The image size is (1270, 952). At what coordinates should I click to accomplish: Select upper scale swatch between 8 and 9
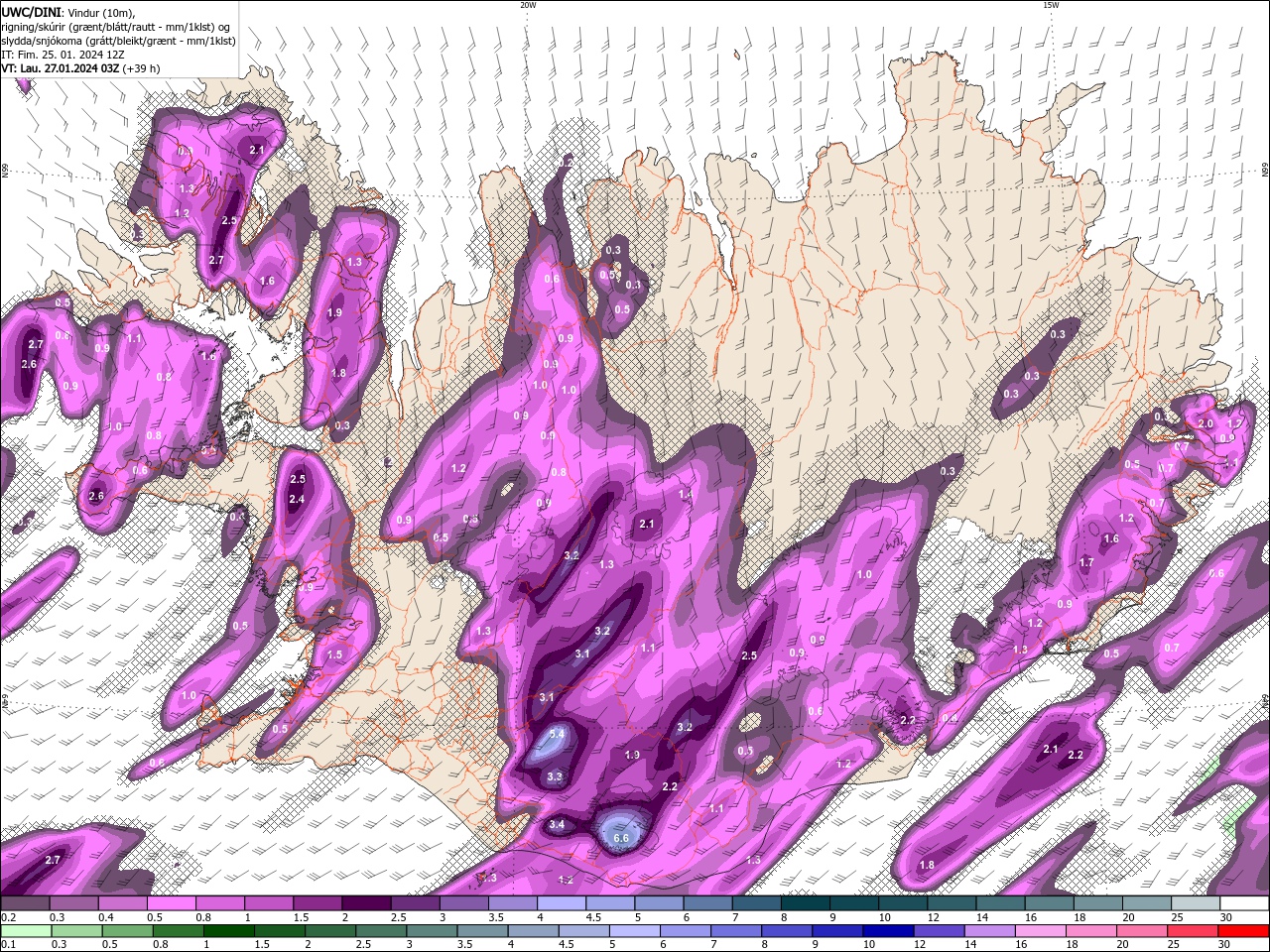(806, 903)
